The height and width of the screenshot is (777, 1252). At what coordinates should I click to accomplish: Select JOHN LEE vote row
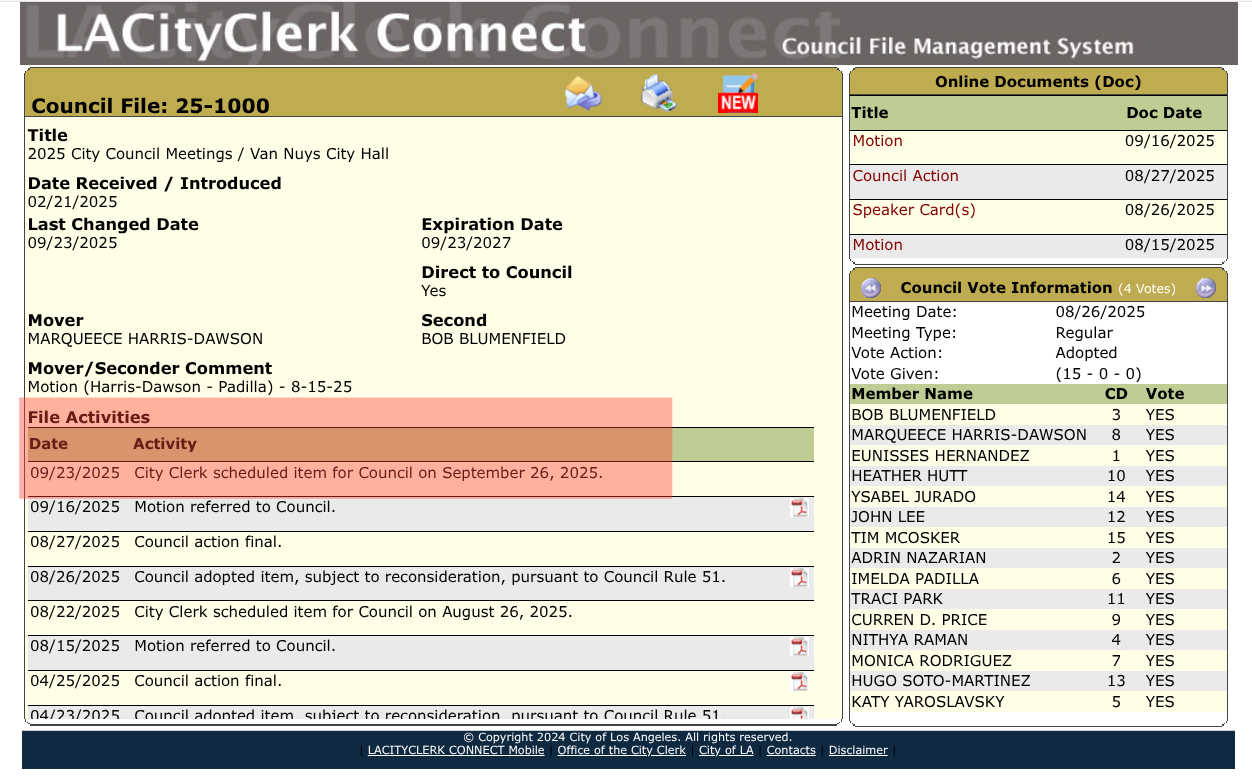[1038, 517]
